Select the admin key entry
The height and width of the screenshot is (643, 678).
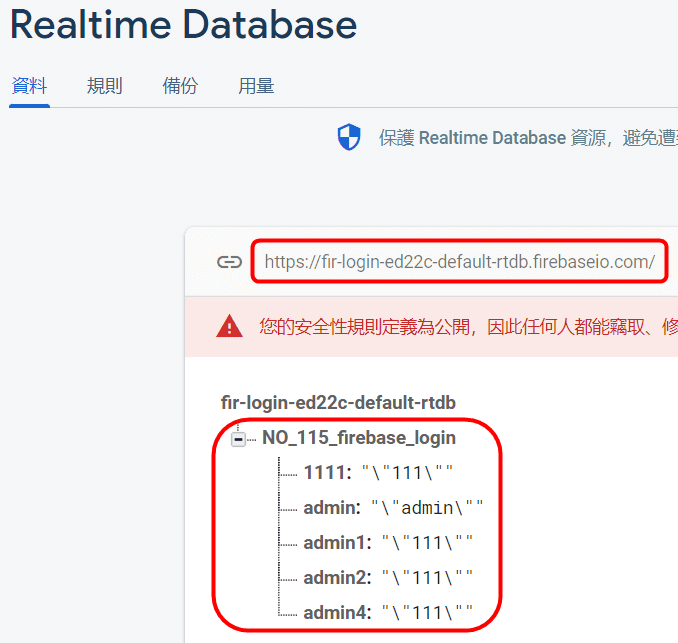332,508
